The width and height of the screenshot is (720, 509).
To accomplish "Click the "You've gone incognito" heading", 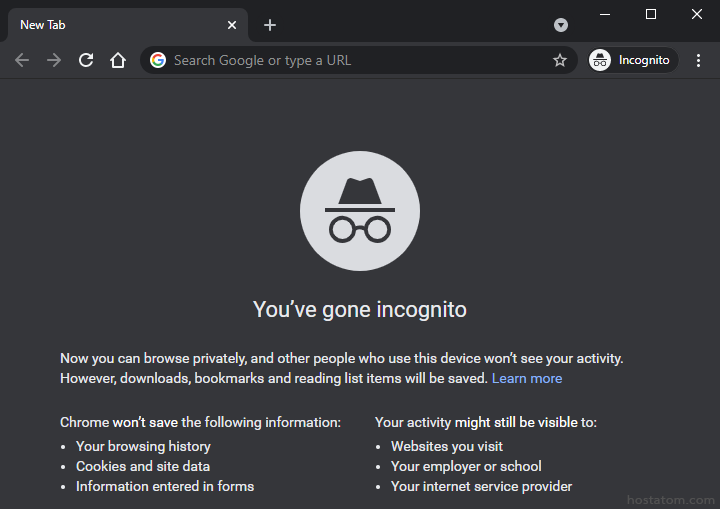I will (x=360, y=309).
